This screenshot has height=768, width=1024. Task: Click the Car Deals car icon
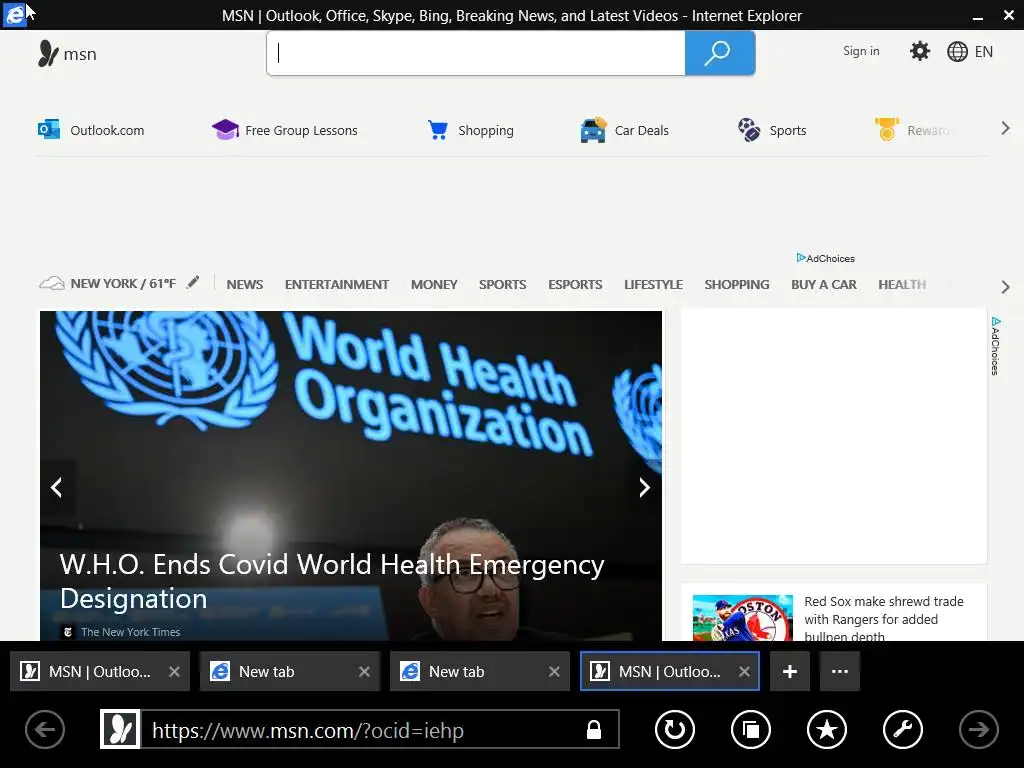click(x=593, y=130)
